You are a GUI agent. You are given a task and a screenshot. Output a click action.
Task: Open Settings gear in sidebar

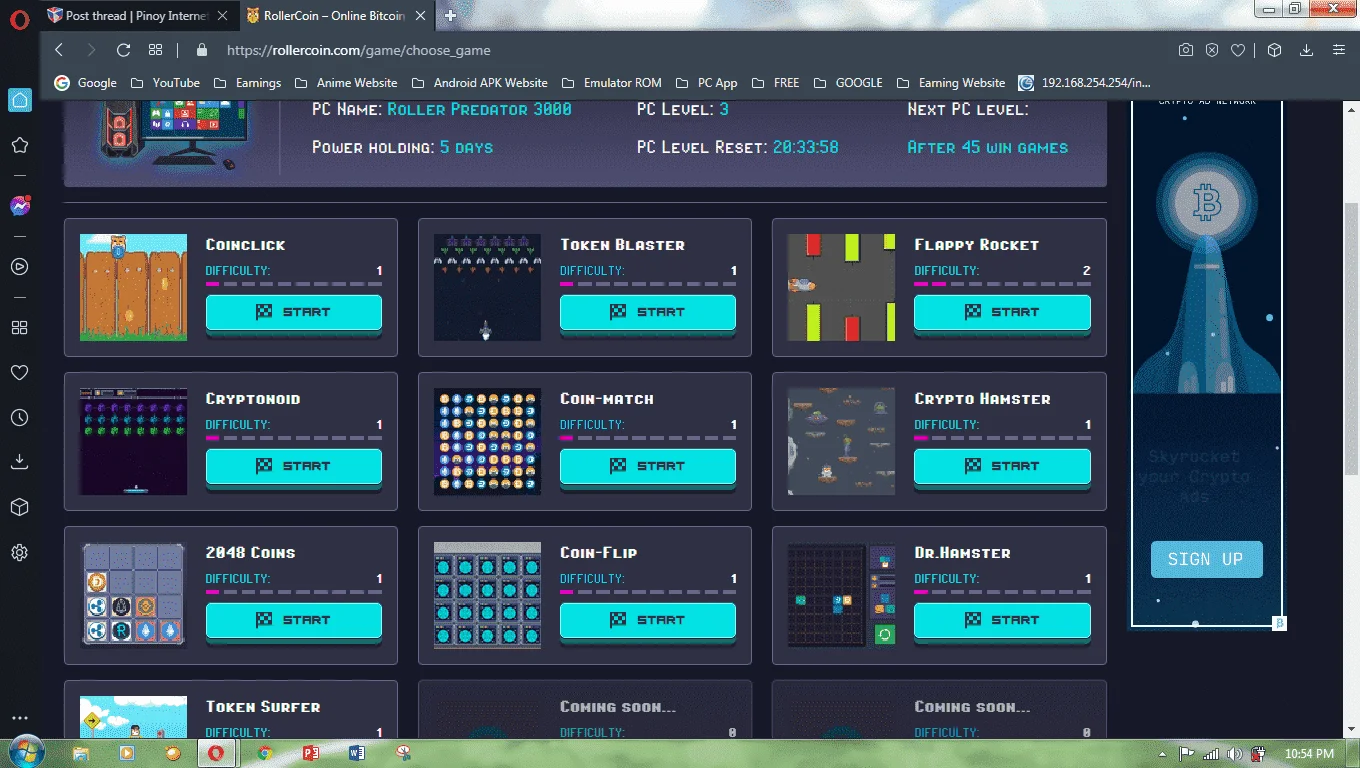coord(19,553)
